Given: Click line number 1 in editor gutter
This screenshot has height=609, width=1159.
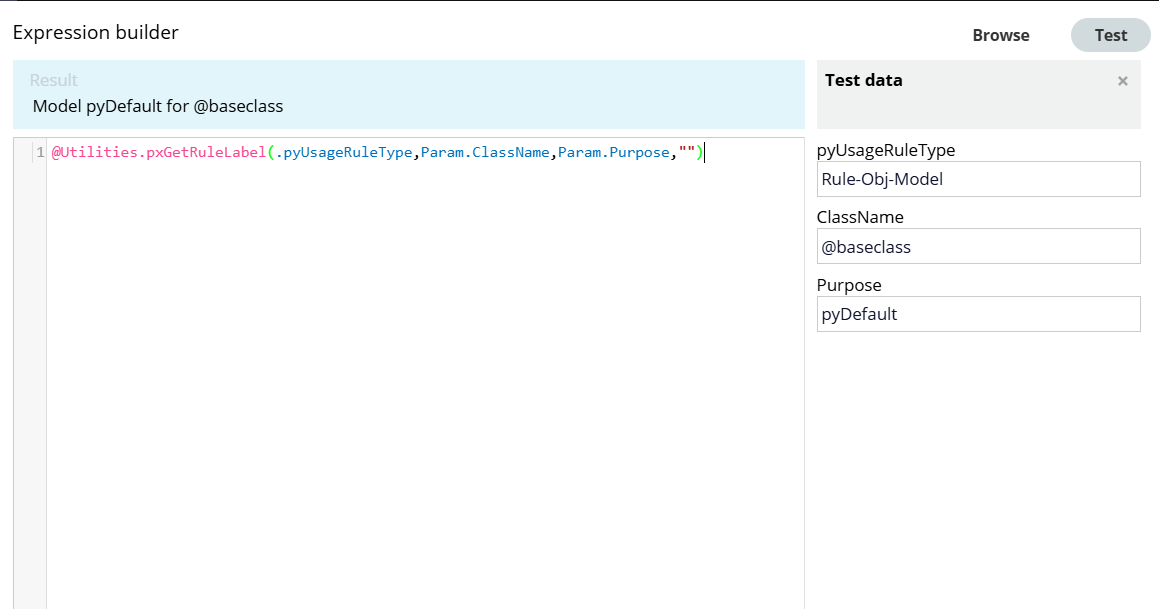Looking at the screenshot, I should [40, 153].
